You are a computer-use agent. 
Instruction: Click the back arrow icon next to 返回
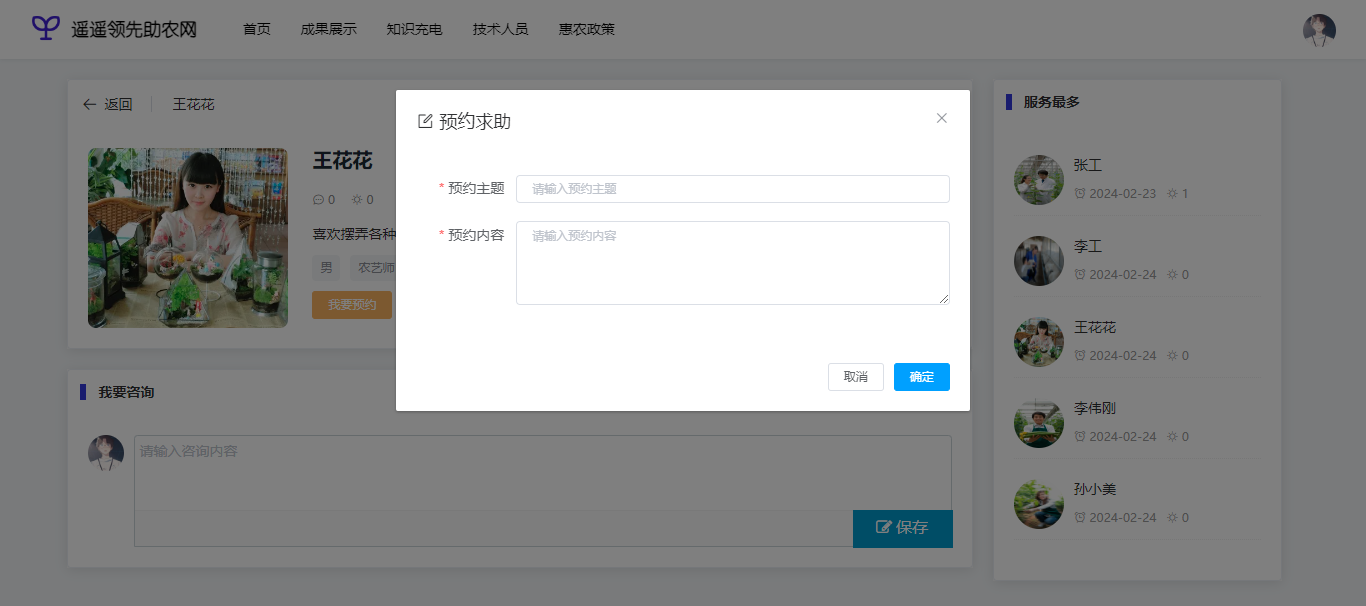(x=90, y=104)
